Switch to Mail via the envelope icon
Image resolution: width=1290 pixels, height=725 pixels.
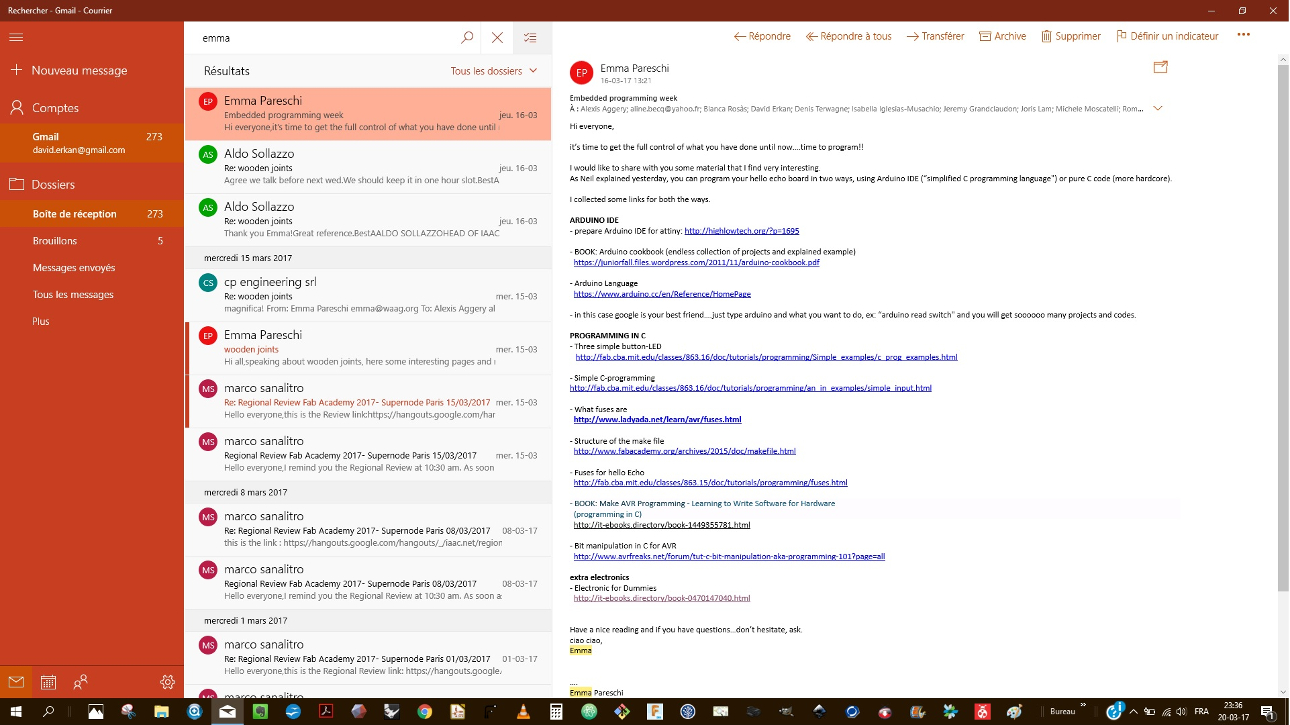click(x=16, y=682)
